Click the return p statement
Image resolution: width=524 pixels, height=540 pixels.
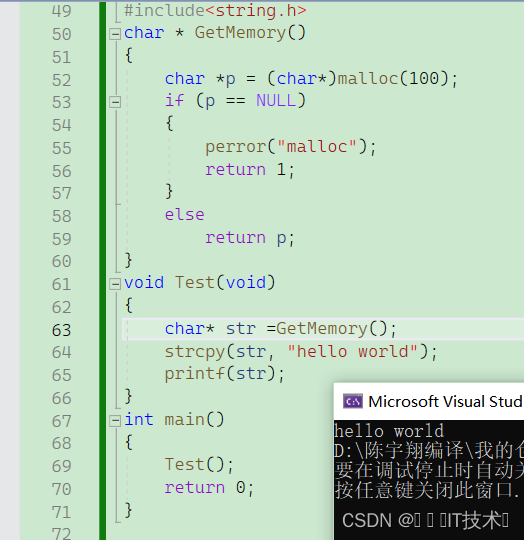(x=250, y=238)
